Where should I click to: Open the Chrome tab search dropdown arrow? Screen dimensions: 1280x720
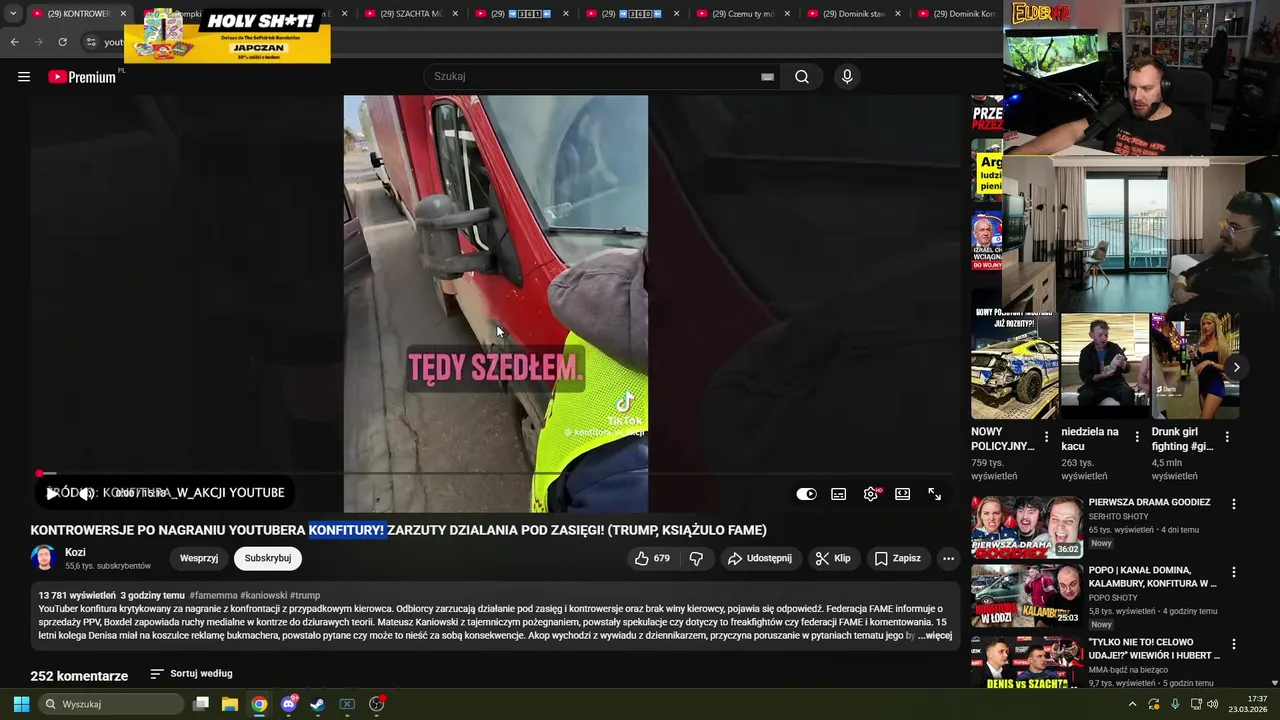(12, 14)
